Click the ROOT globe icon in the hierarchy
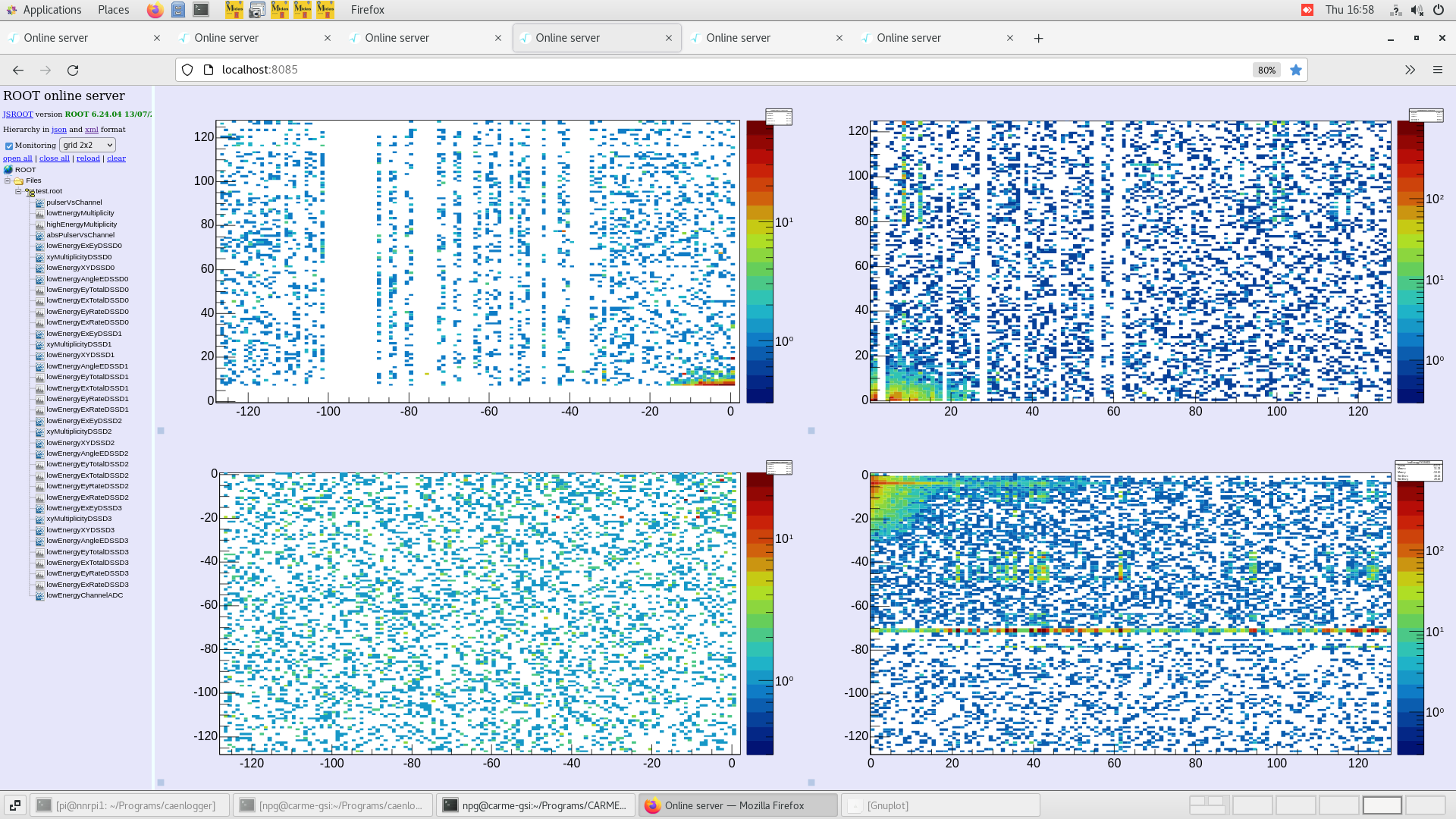Viewport: 1456px width, 819px height. [x=8, y=169]
